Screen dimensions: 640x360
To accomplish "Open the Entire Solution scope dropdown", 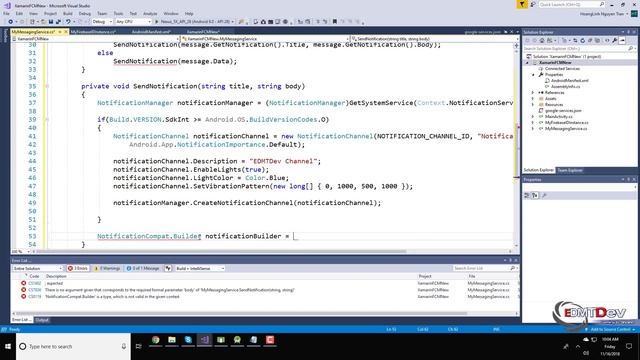I will point(37,268).
